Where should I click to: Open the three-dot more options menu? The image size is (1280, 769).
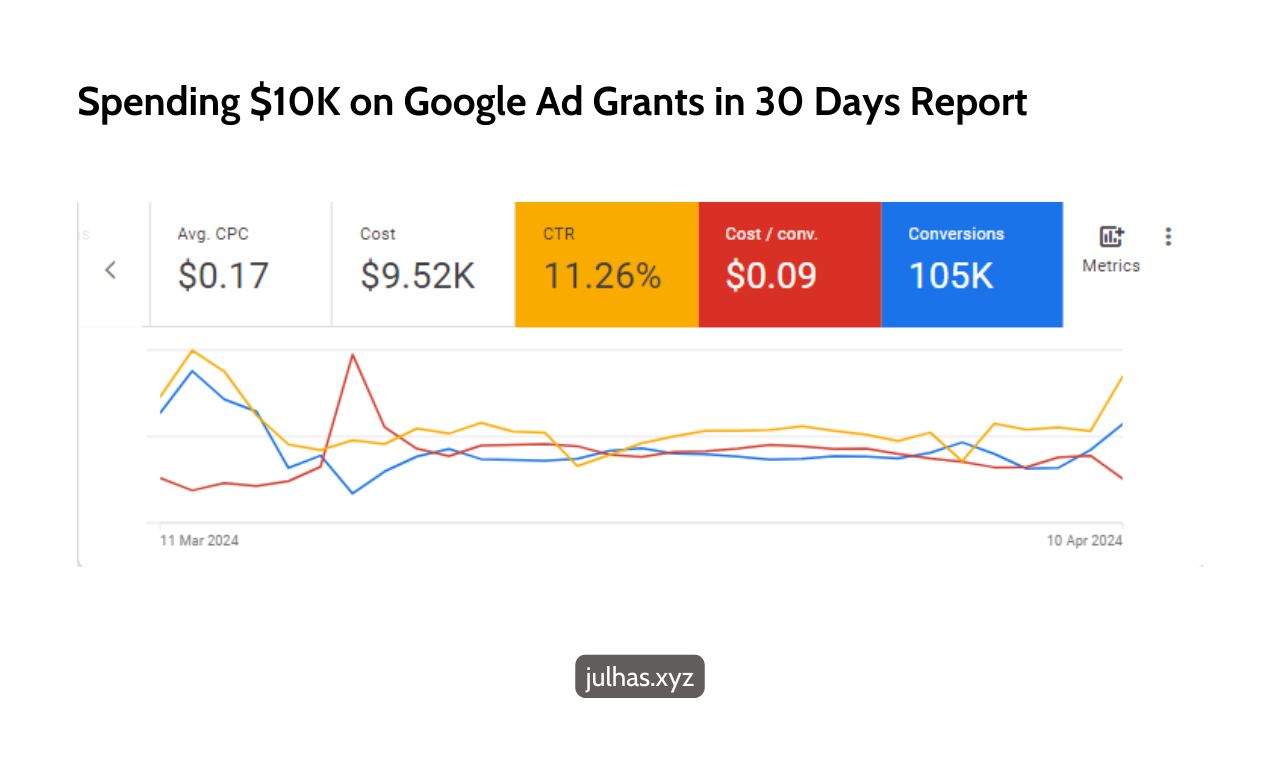(x=1168, y=237)
